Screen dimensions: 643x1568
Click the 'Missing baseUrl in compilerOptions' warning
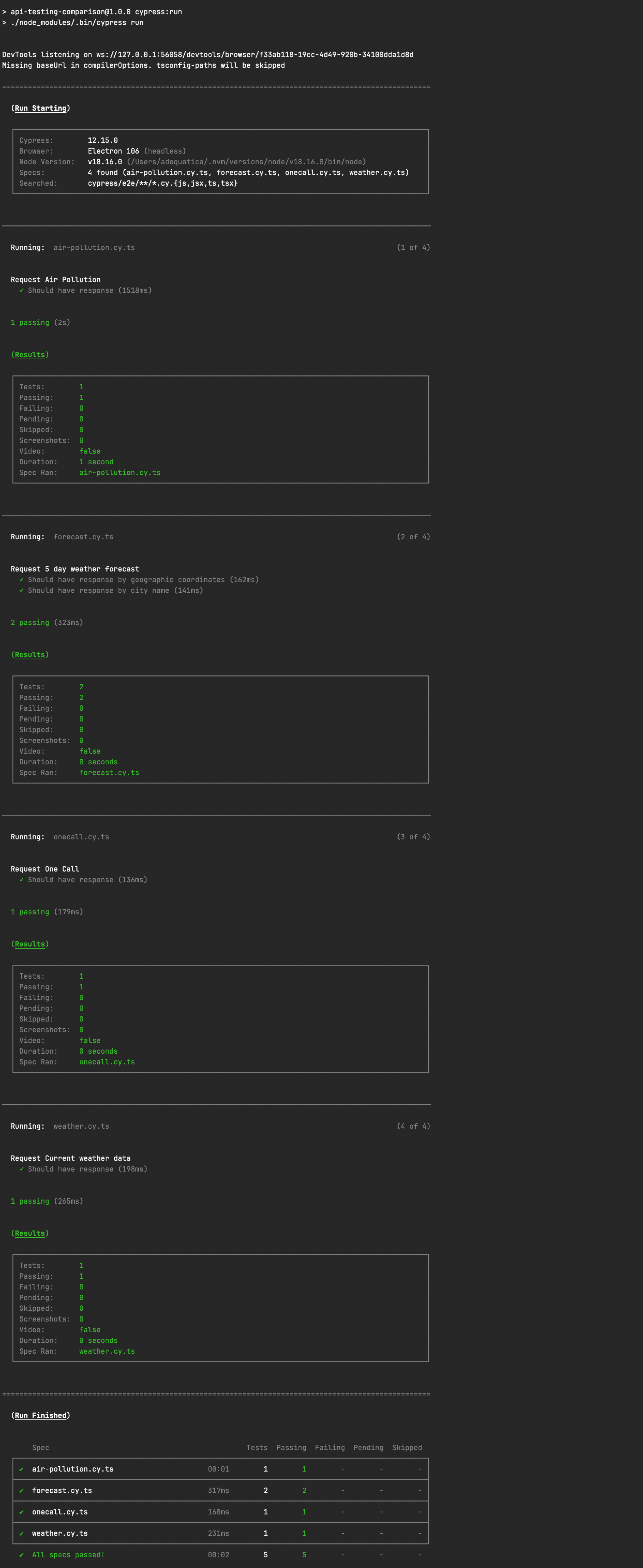[143, 65]
